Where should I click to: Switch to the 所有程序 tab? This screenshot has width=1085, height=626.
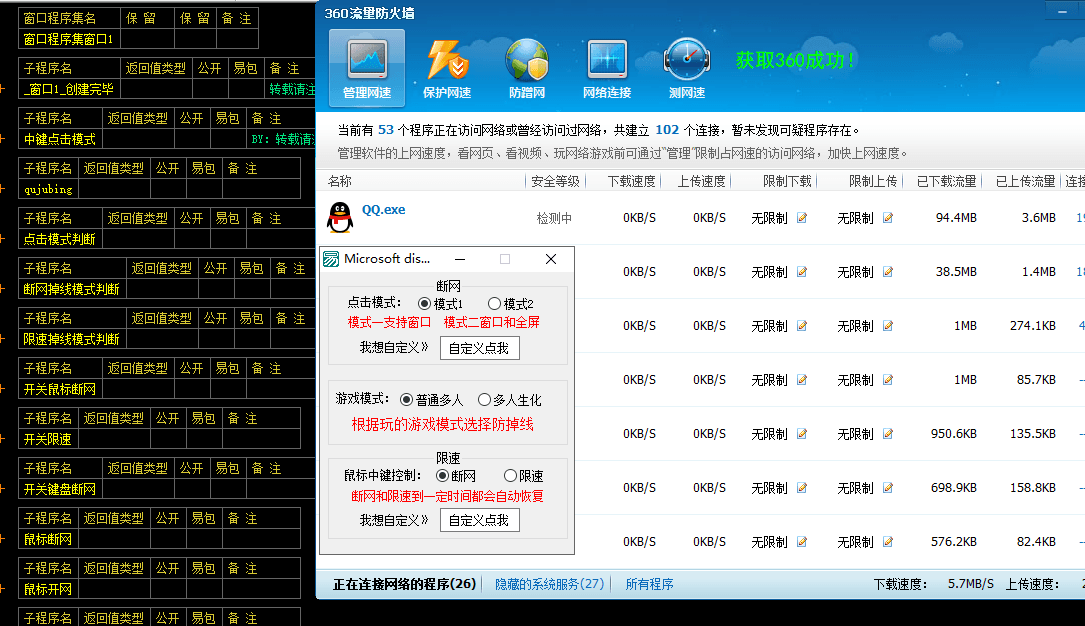pyautogui.click(x=648, y=583)
